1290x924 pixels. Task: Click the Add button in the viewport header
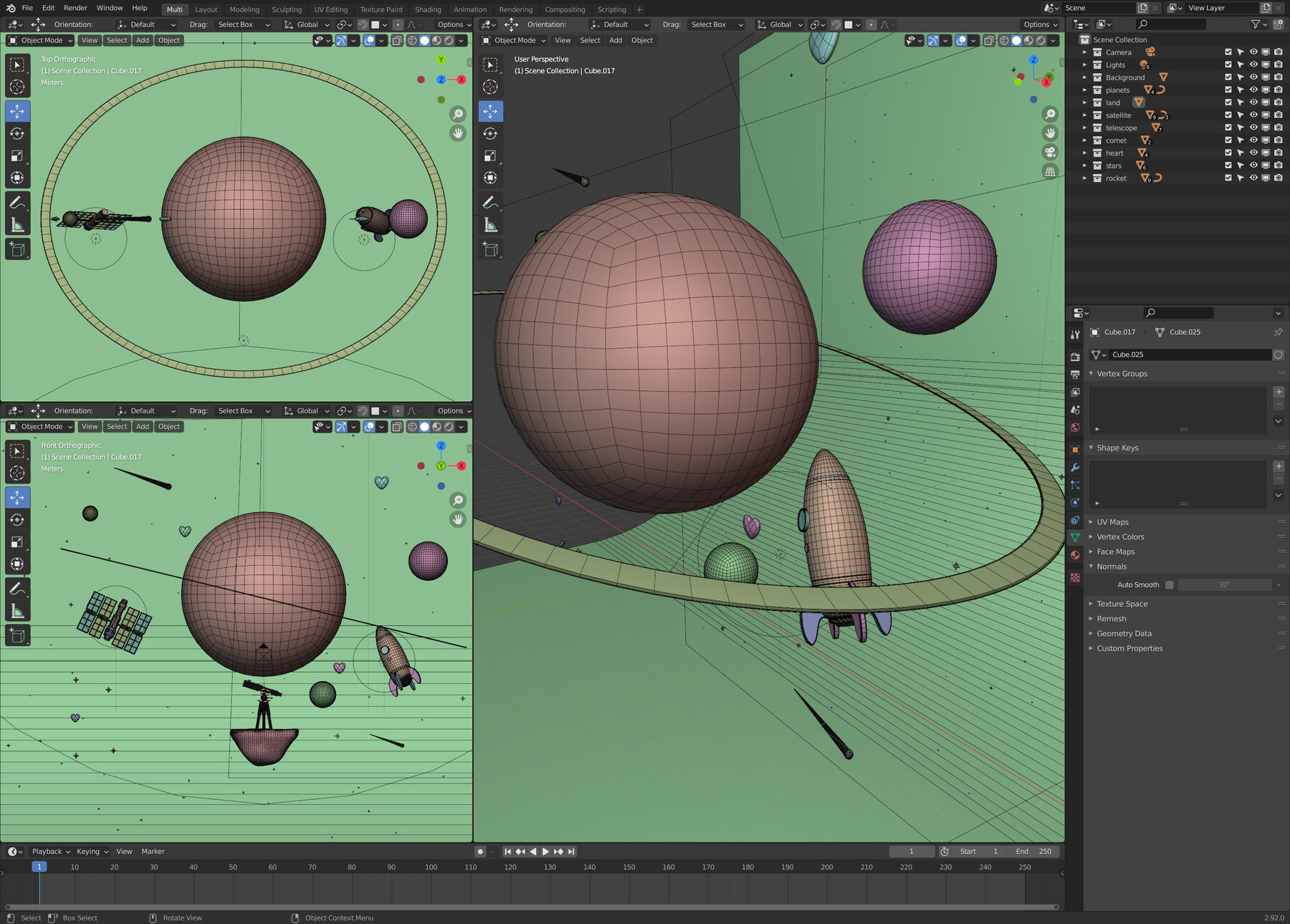click(615, 40)
